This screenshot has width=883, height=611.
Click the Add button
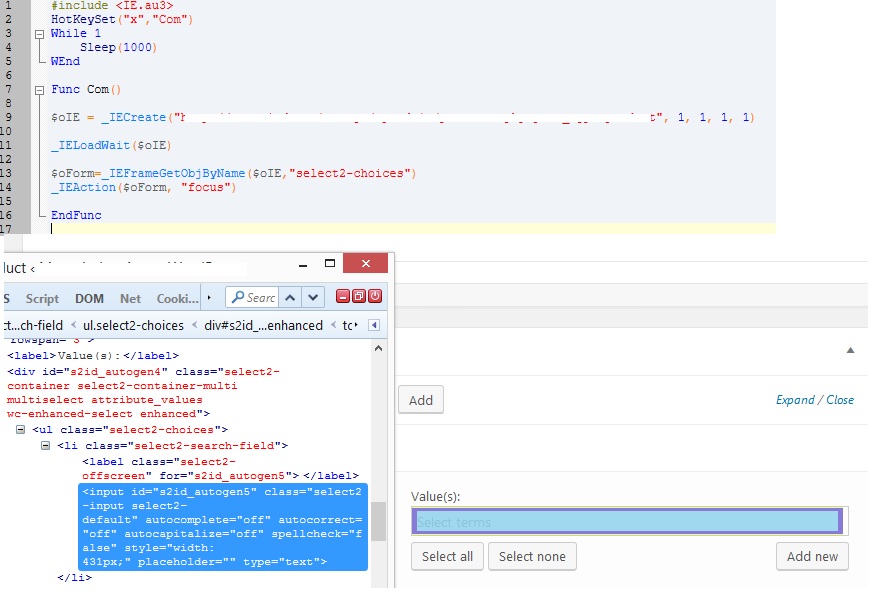(421, 400)
